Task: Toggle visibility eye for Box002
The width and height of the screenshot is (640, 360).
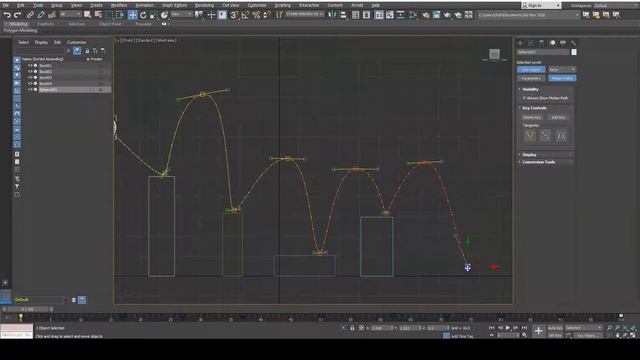Action: coord(30,71)
